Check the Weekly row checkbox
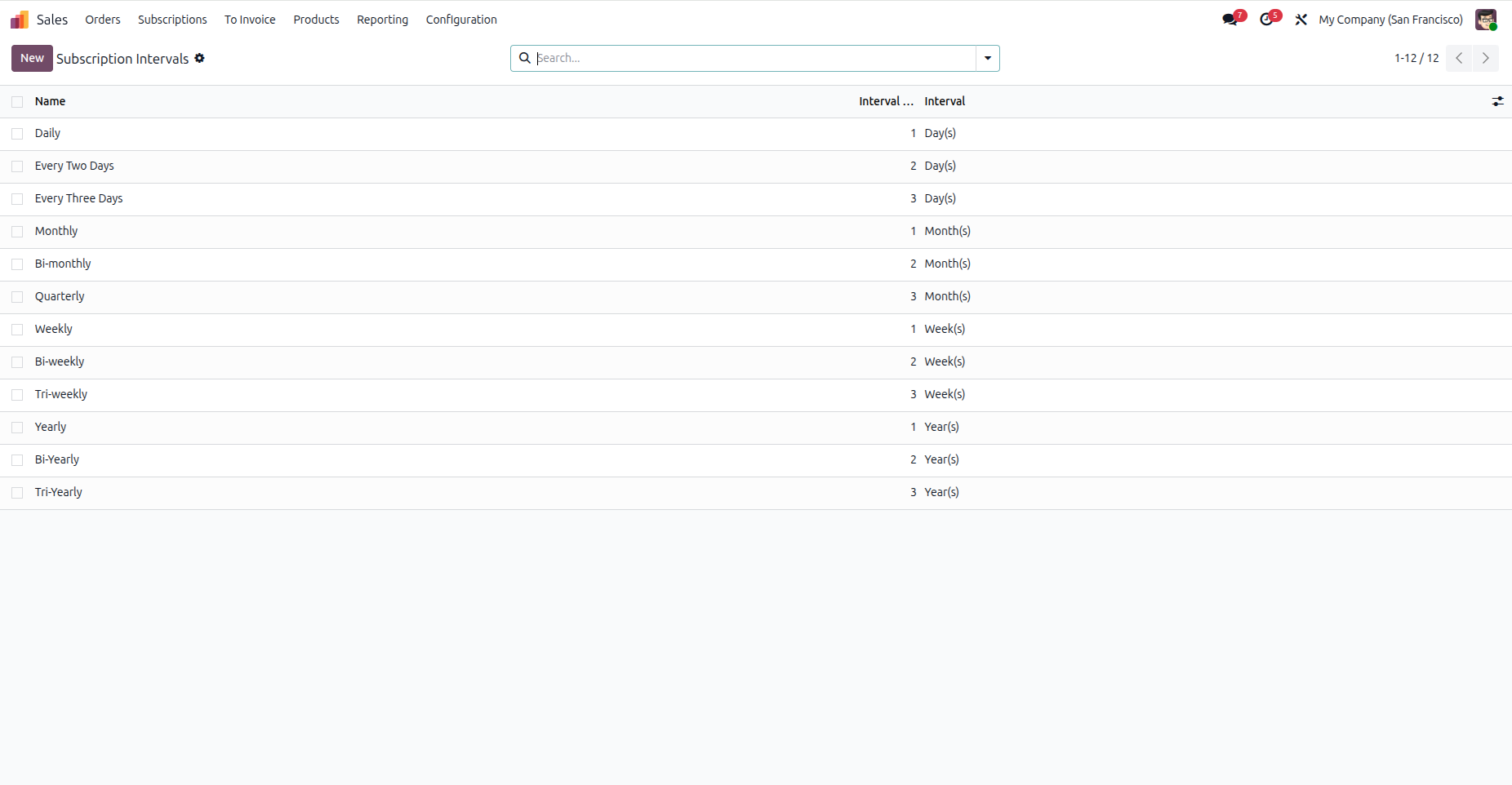This screenshot has width=1512, height=785. [x=17, y=330]
